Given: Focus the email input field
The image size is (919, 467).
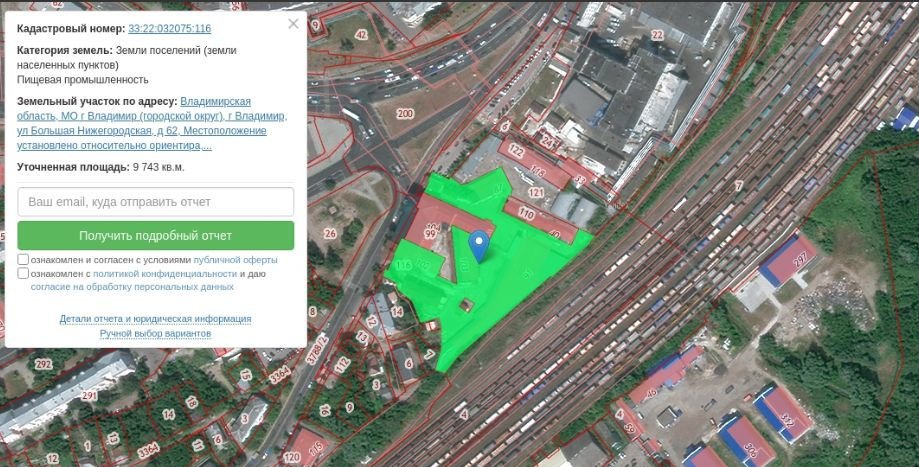Looking at the screenshot, I should (x=156, y=202).
